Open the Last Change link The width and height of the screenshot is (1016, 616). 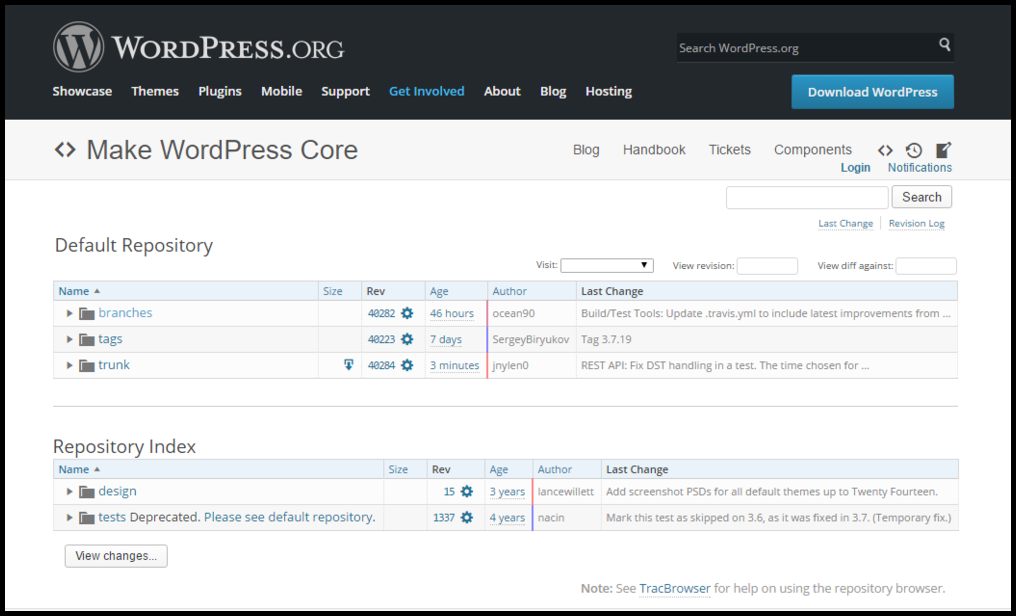(x=845, y=223)
